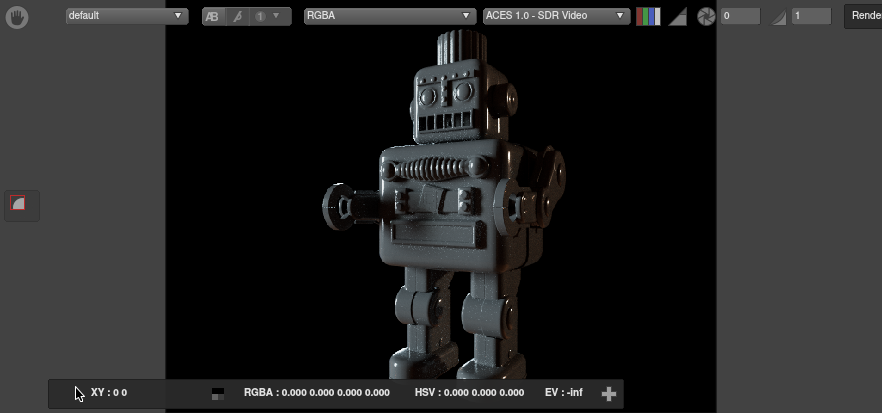The image size is (882, 413).
Task: Click the gamma value field showing 1
Action: [810, 17]
